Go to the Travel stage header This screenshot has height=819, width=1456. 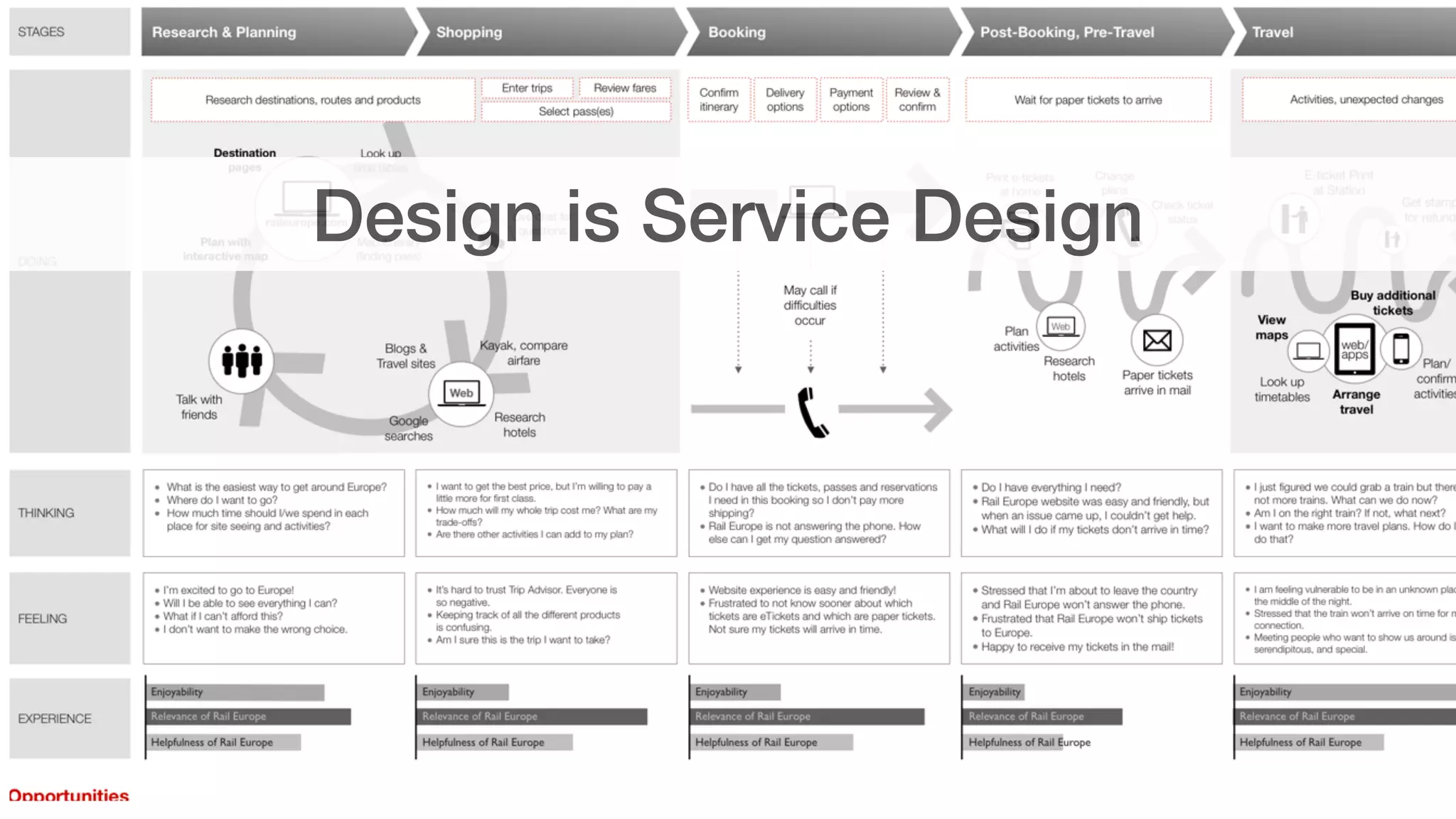1346,32
